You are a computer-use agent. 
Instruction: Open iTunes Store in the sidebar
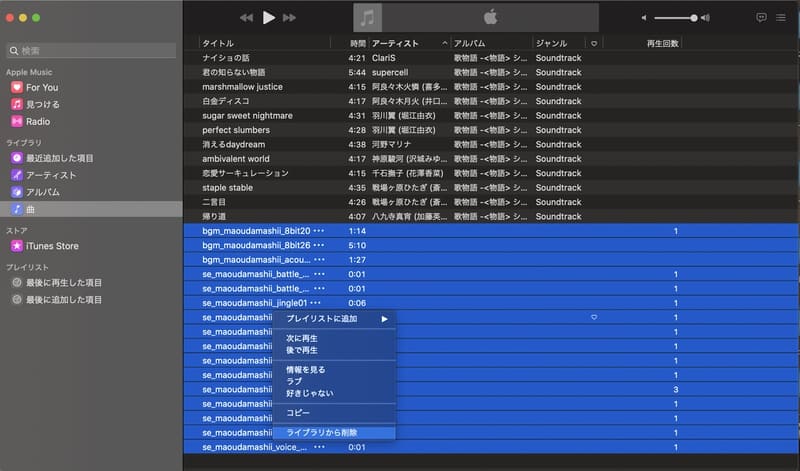(x=52, y=246)
